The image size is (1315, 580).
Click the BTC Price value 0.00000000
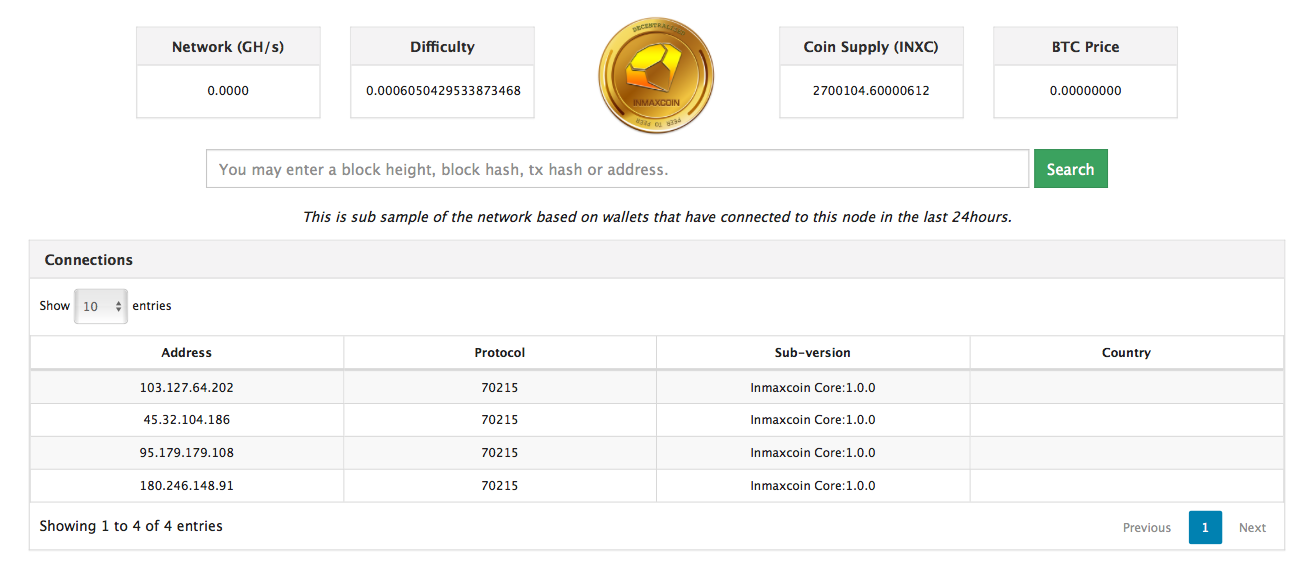click(1085, 91)
